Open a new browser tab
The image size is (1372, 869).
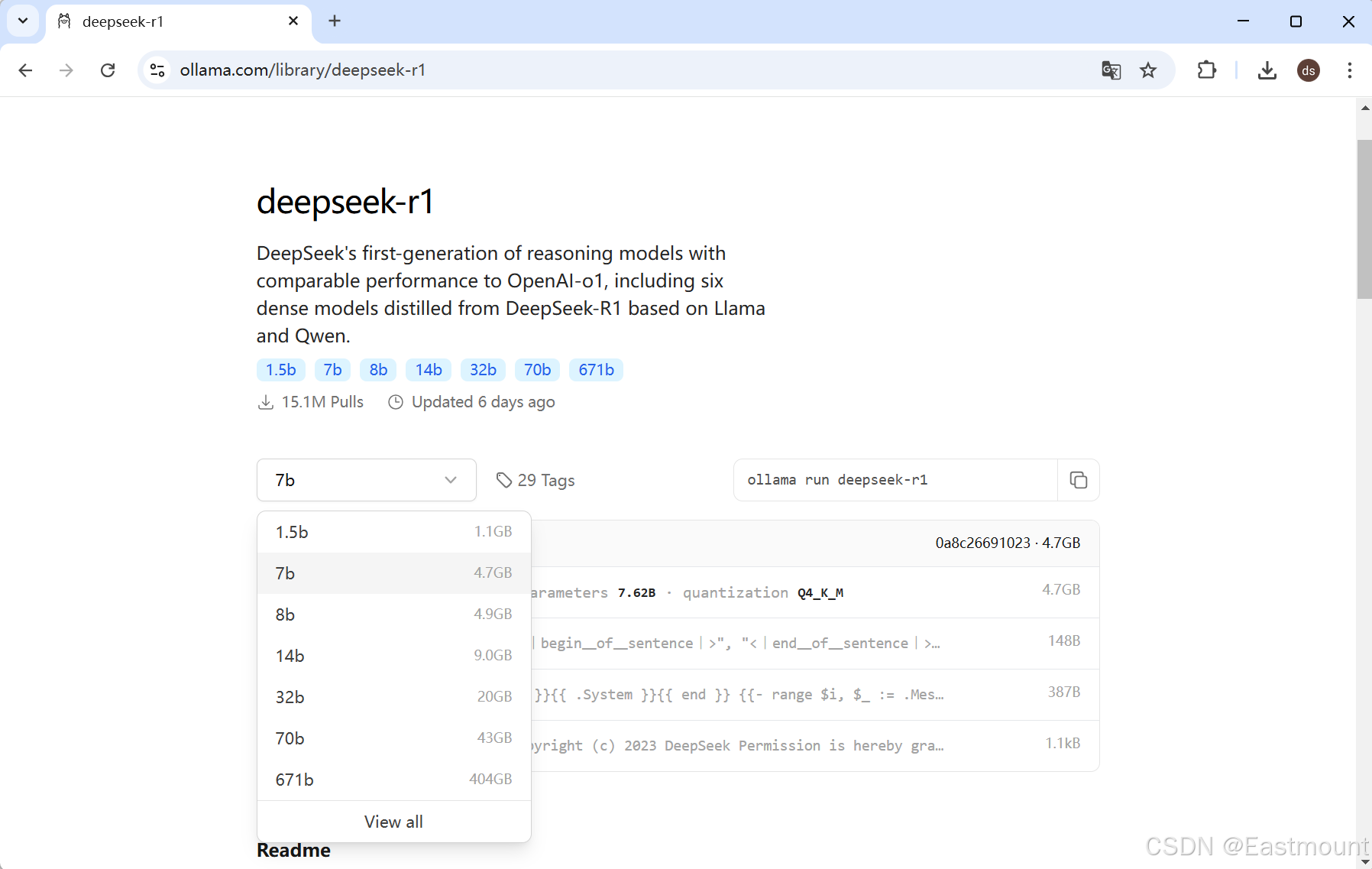tap(335, 21)
